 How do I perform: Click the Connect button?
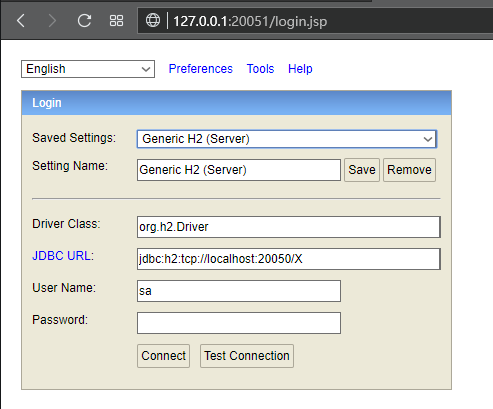coord(163,356)
